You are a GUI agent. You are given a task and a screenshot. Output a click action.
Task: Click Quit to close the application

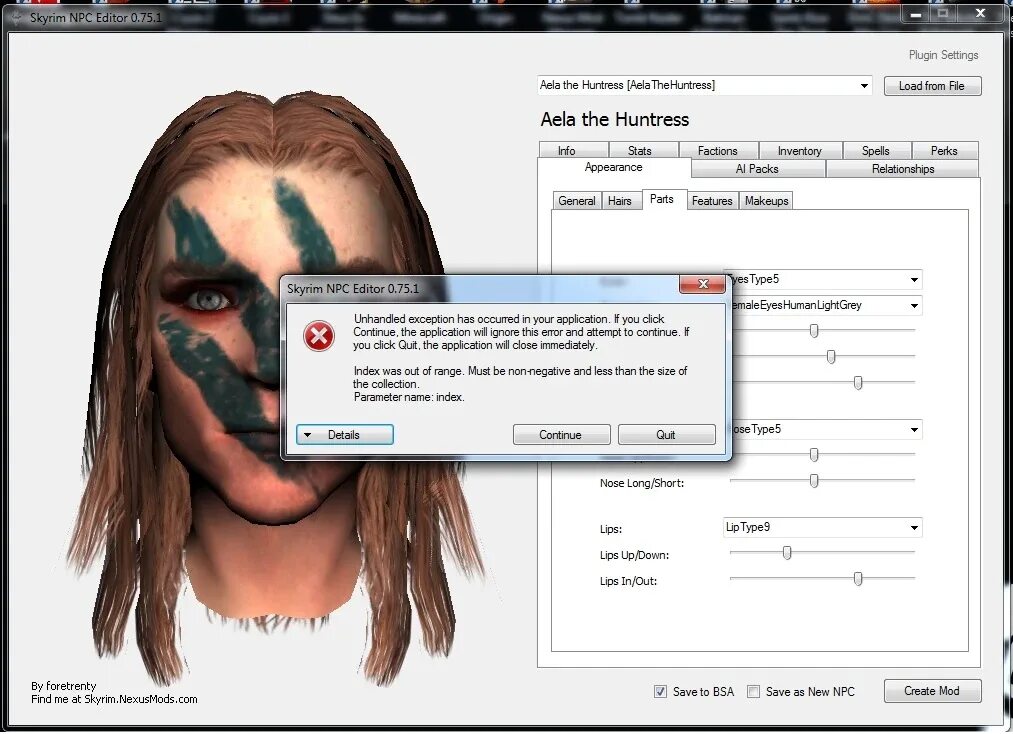pos(666,435)
